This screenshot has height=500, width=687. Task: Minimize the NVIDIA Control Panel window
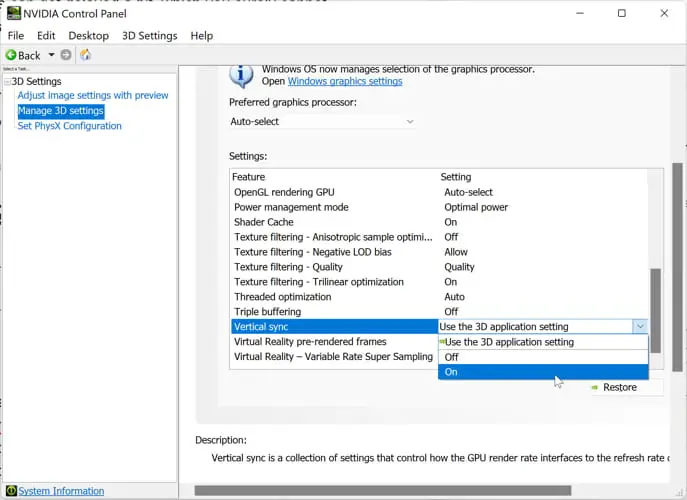(x=580, y=13)
